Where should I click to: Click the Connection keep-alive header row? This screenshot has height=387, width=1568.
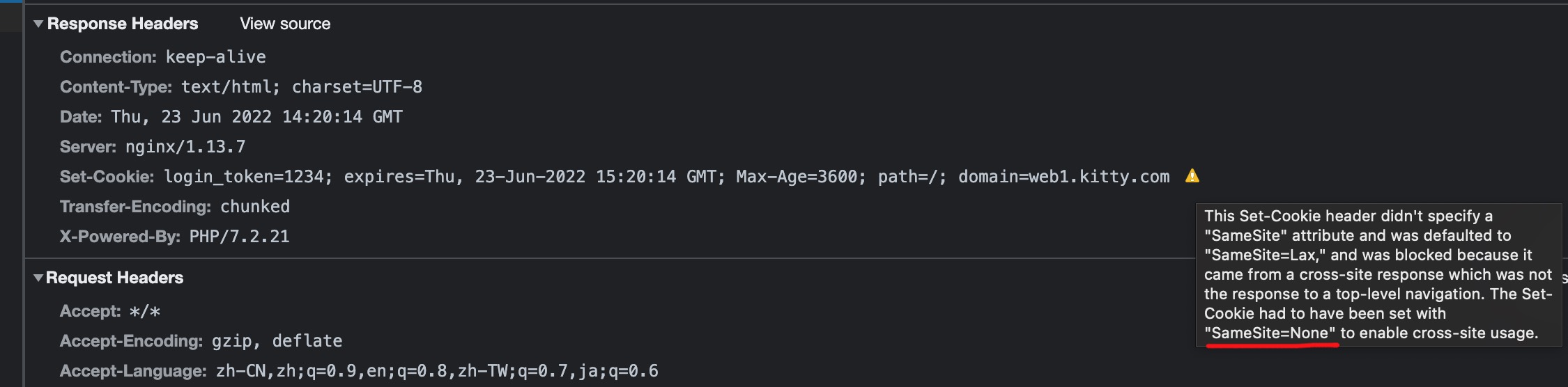click(163, 57)
